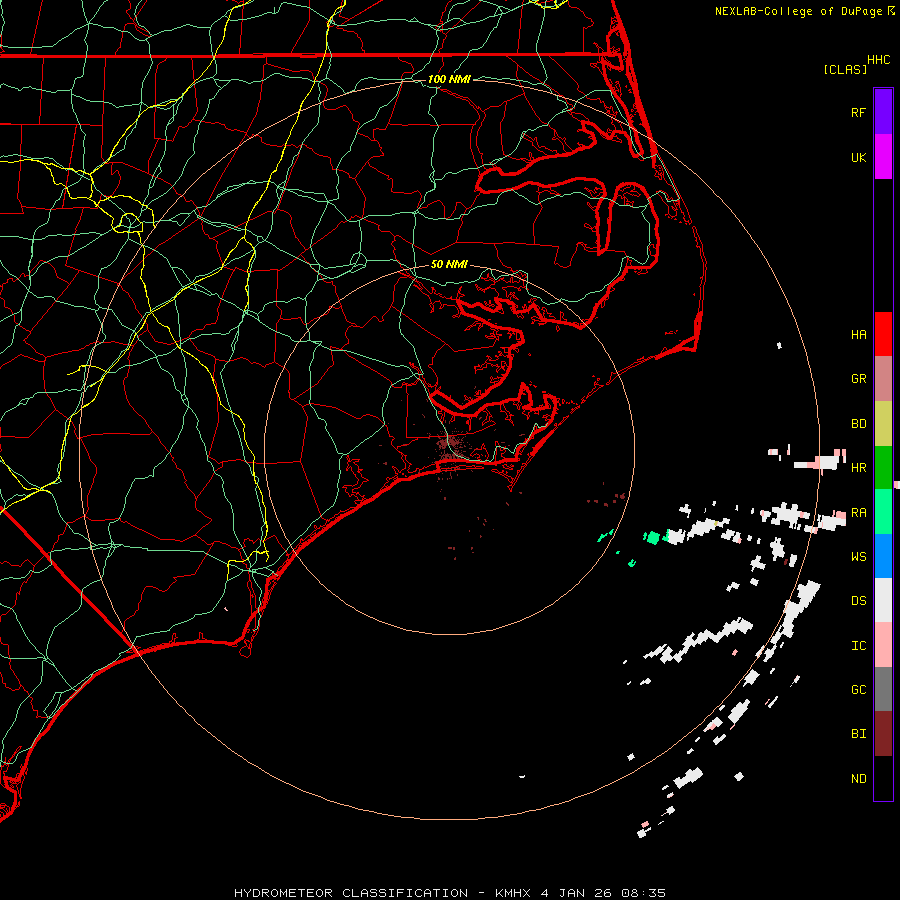900x900 pixels.
Task: Click the 50 NMI range ring label
Action: (449, 264)
